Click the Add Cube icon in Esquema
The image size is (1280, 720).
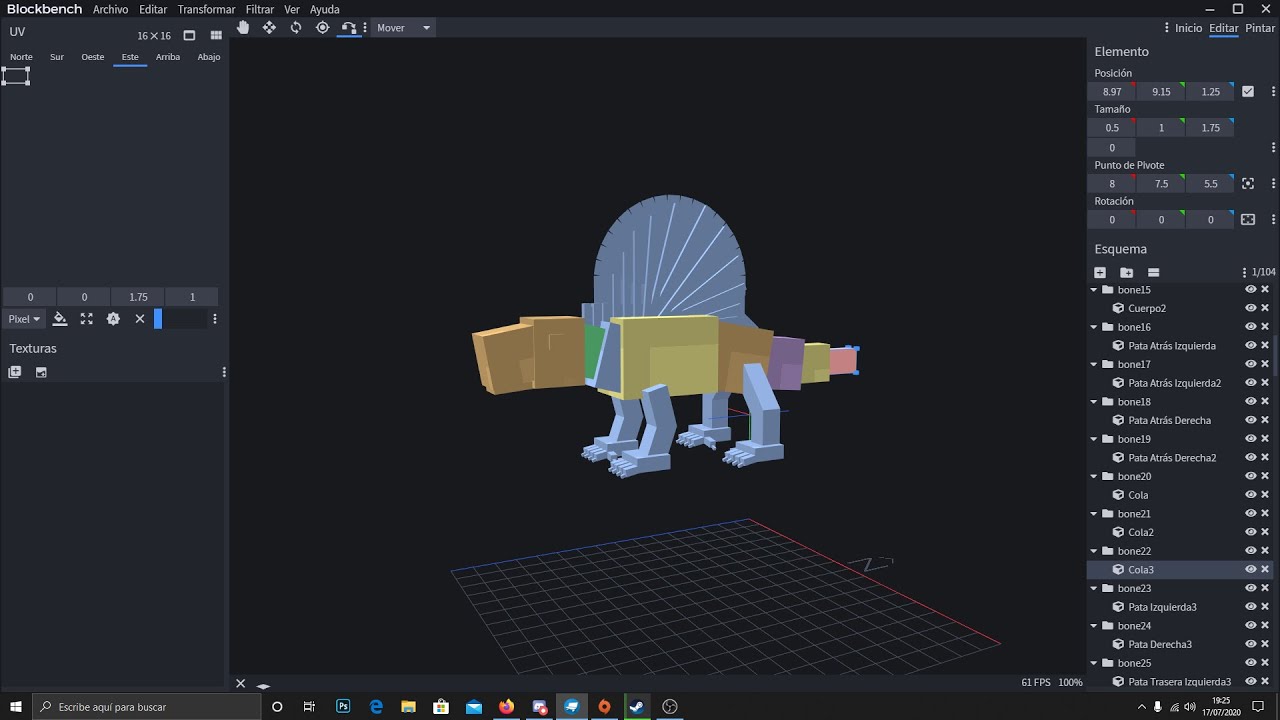(1100, 272)
